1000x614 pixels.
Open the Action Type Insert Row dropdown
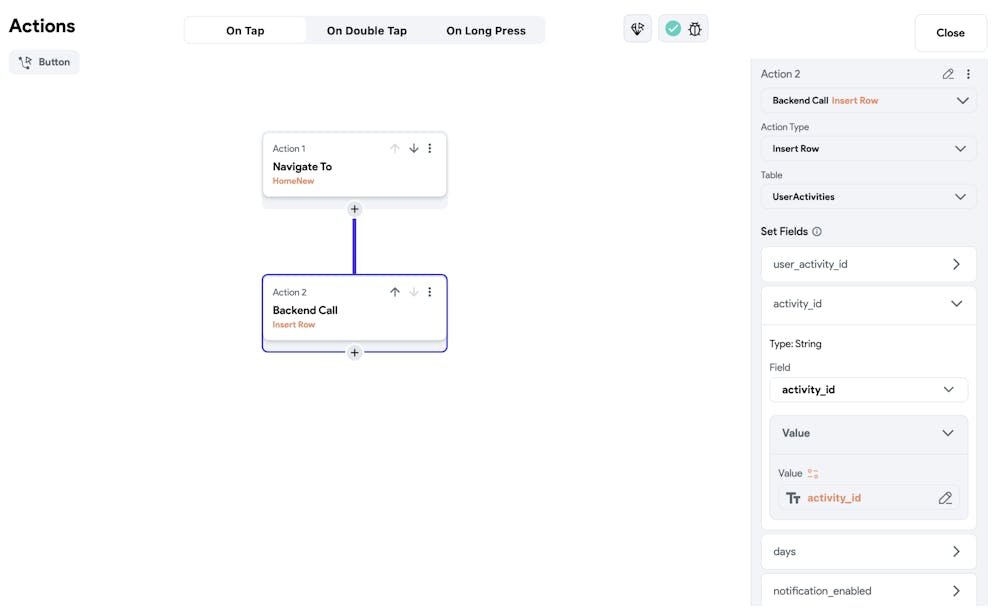tap(868, 149)
